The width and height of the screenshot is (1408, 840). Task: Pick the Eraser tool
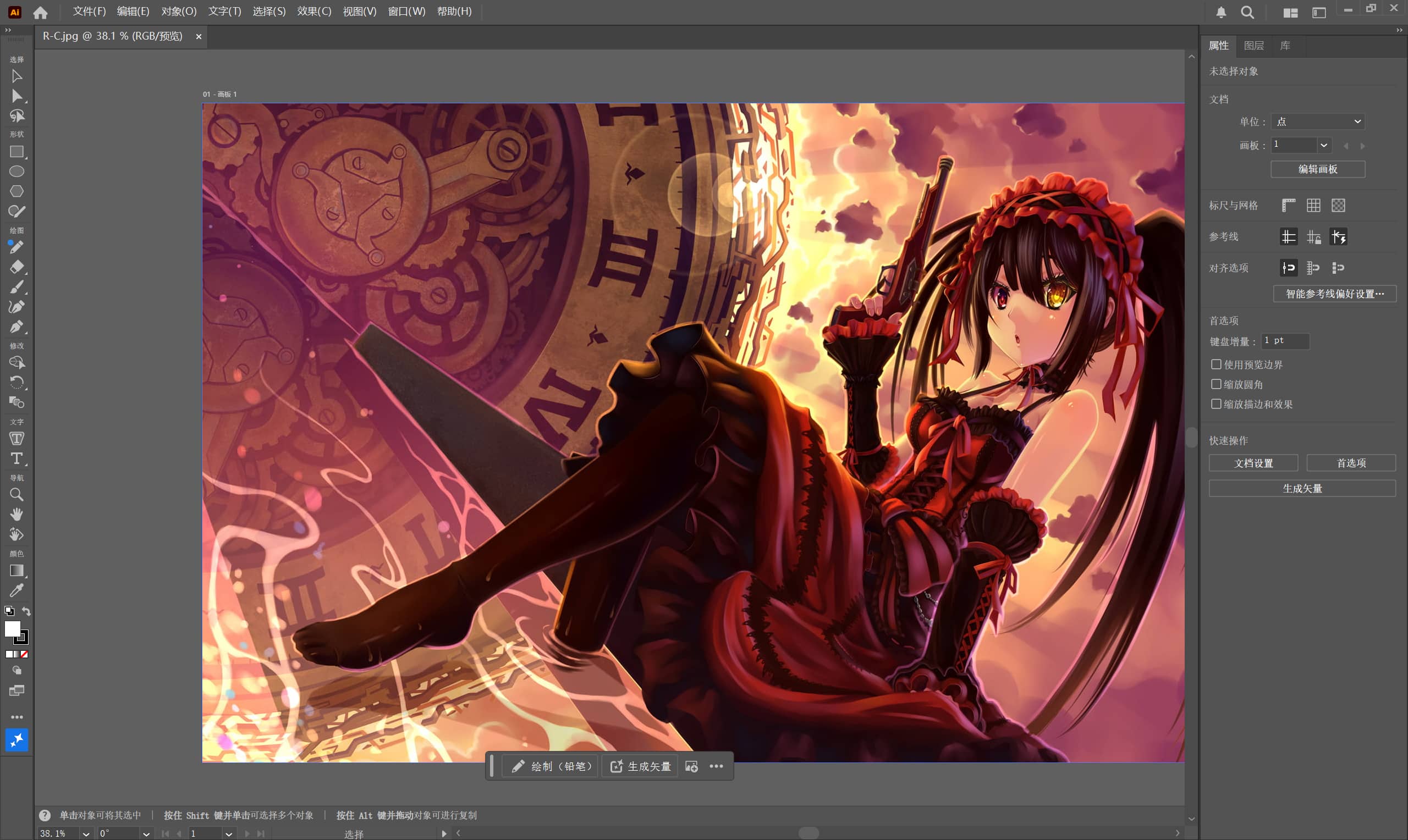(16, 267)
